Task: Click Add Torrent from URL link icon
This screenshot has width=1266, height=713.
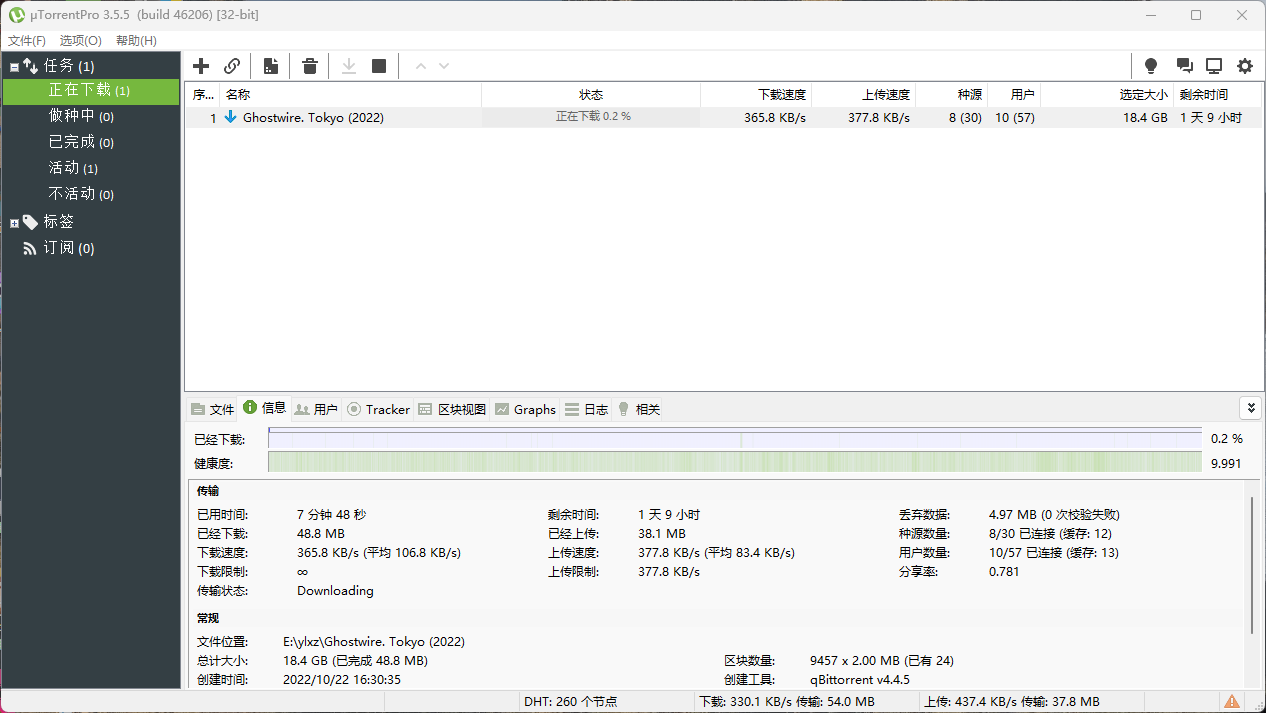Action: 232,66
